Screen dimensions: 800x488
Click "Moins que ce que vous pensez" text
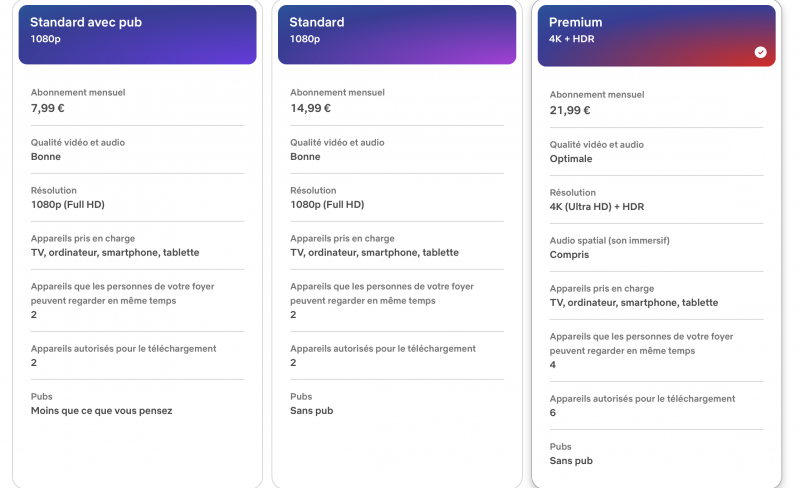(x=101, y=410)
